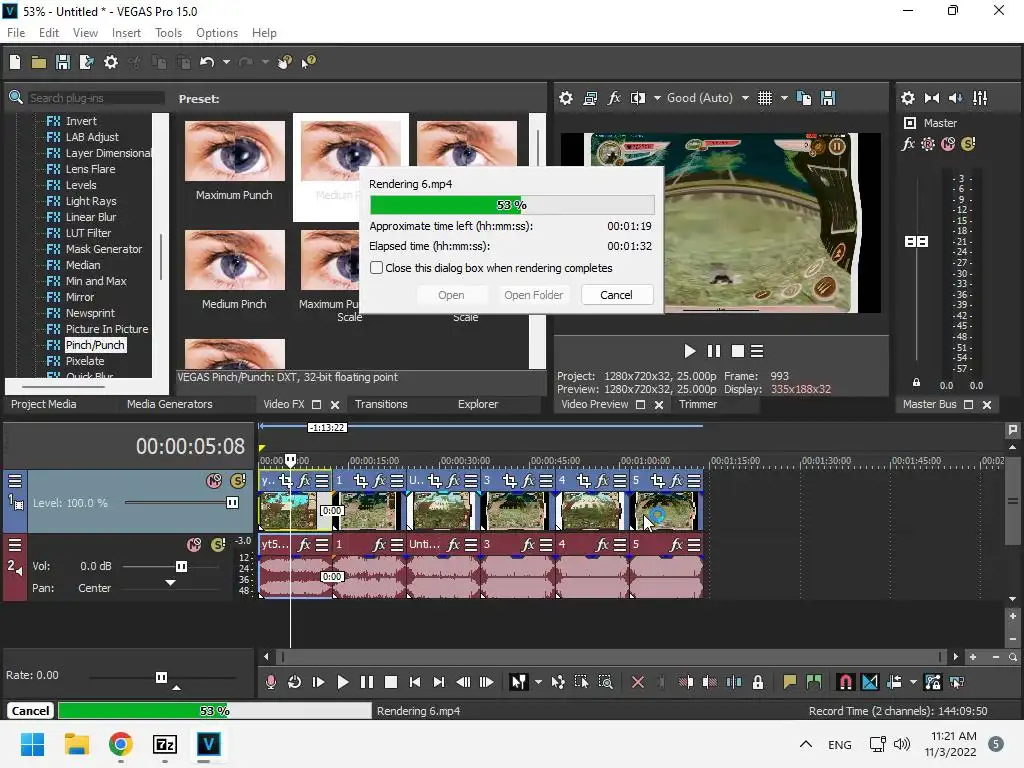Image resolution: width=1024 pixels, height=768 pixels.
Task: Mute audio track 2
Action: pyautogui.click(x=194, y=545)
